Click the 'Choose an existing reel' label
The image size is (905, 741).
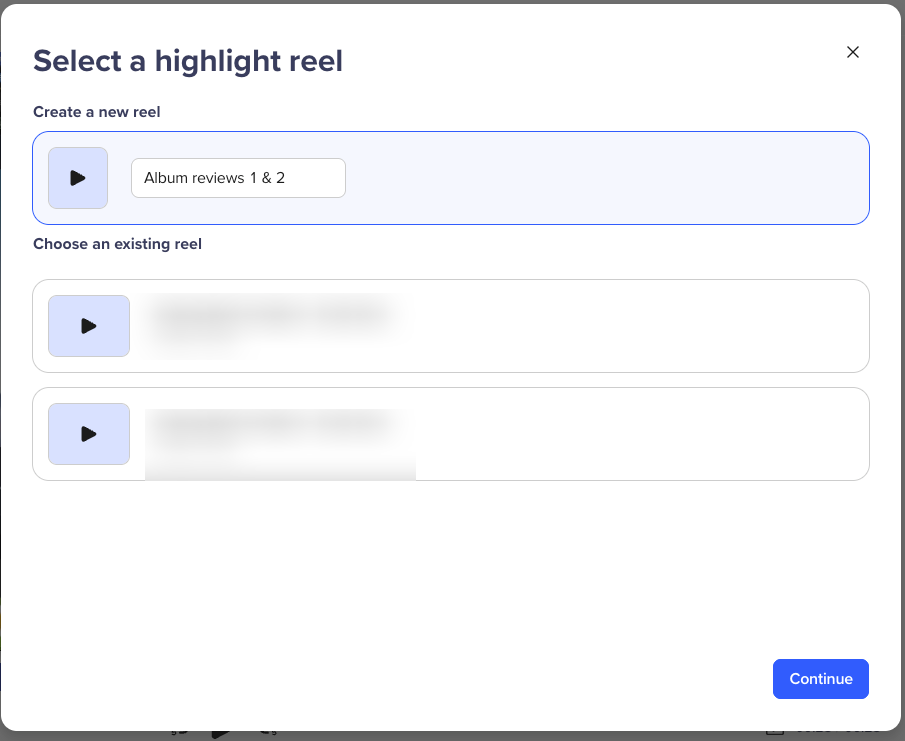[x=117, y=244]
